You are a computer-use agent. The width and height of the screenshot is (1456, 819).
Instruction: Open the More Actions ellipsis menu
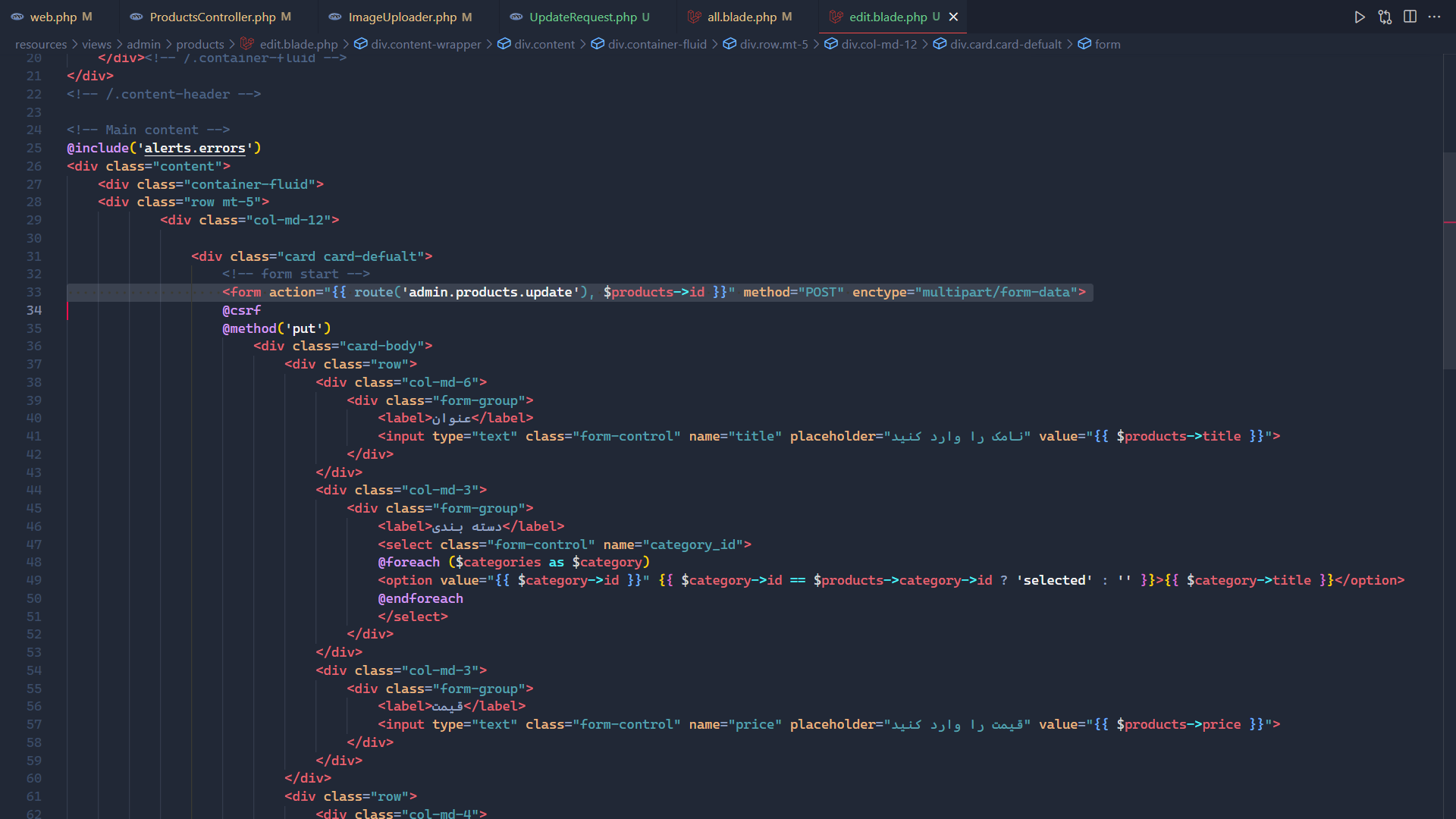tap(1434, 17)
